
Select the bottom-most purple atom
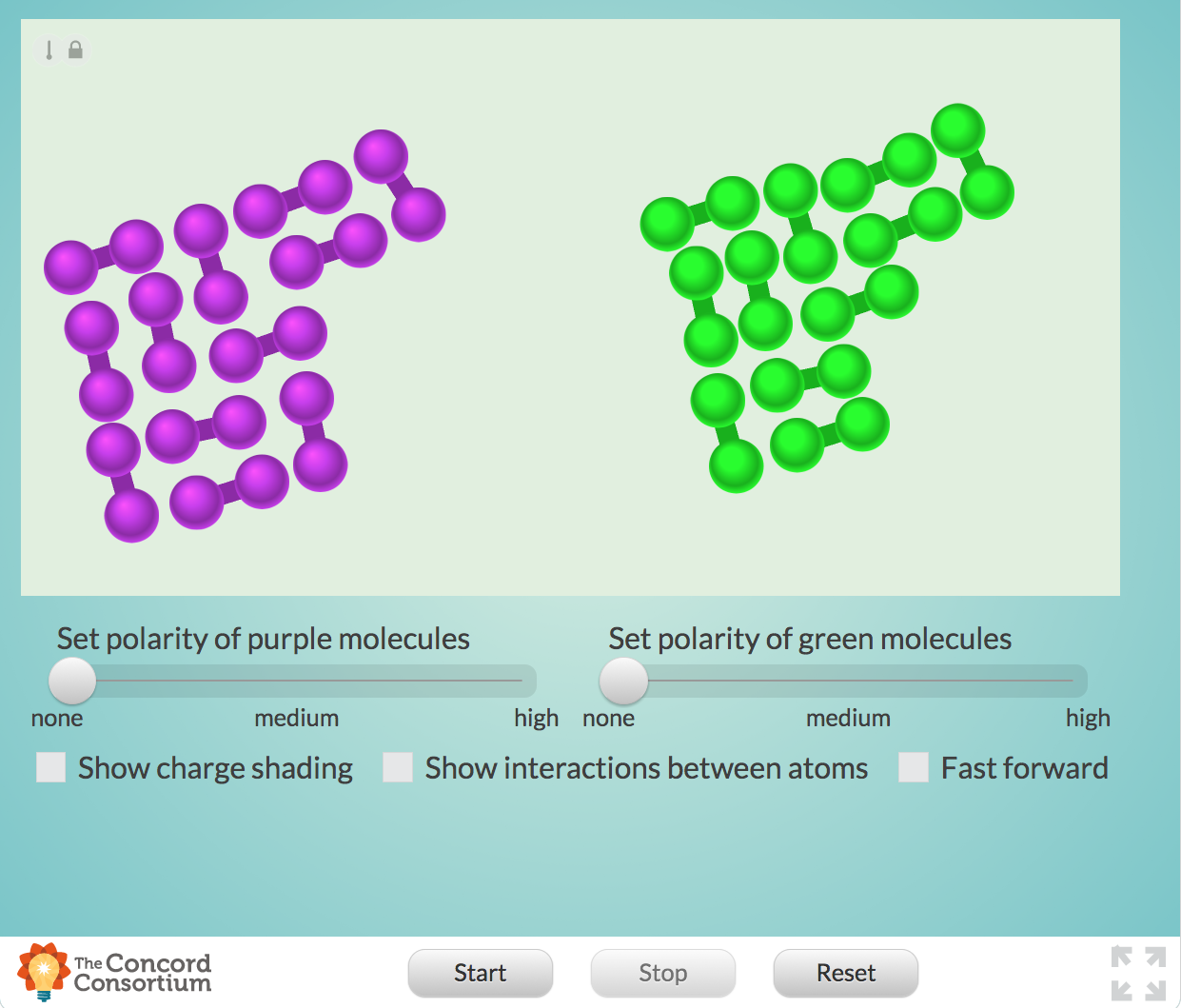[131, 515]
